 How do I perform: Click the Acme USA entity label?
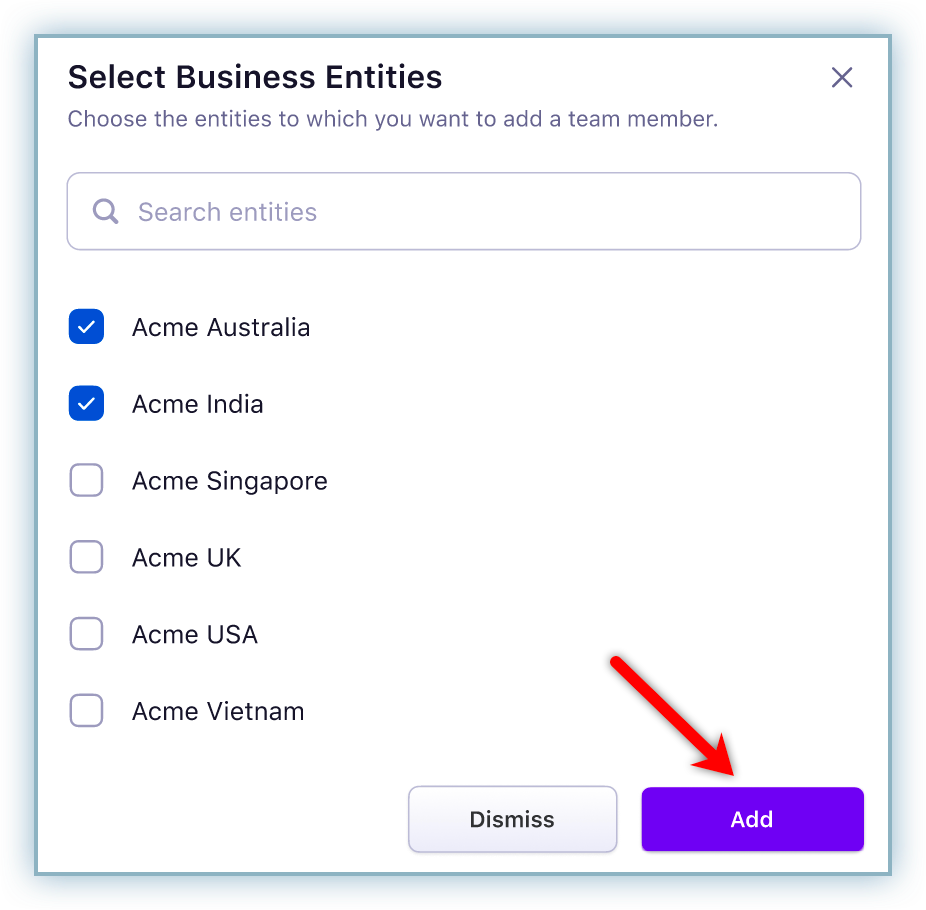click(x=195, y=634)
